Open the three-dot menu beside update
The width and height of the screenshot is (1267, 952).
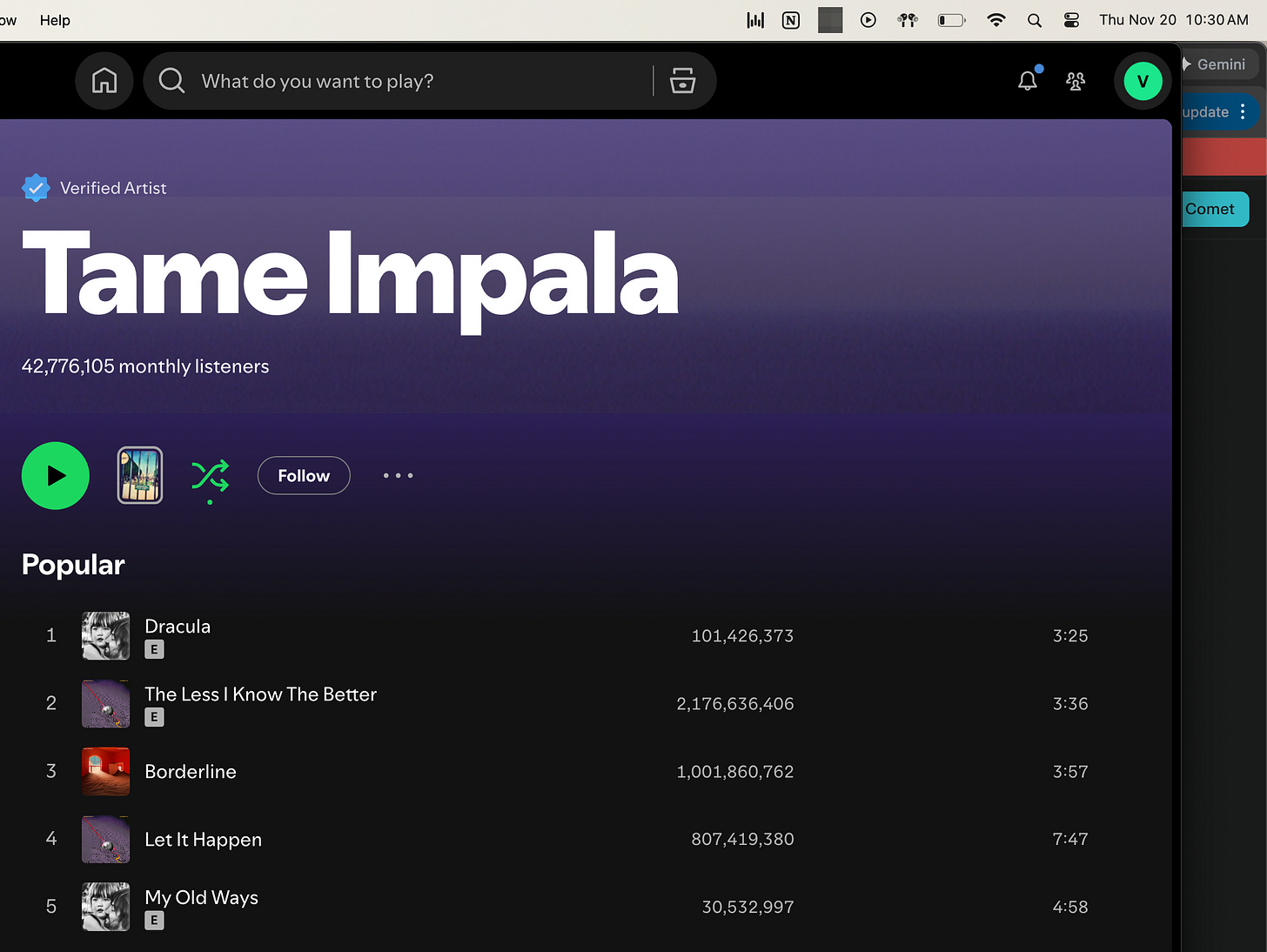pyautogui.click(x=1243, y=111)
